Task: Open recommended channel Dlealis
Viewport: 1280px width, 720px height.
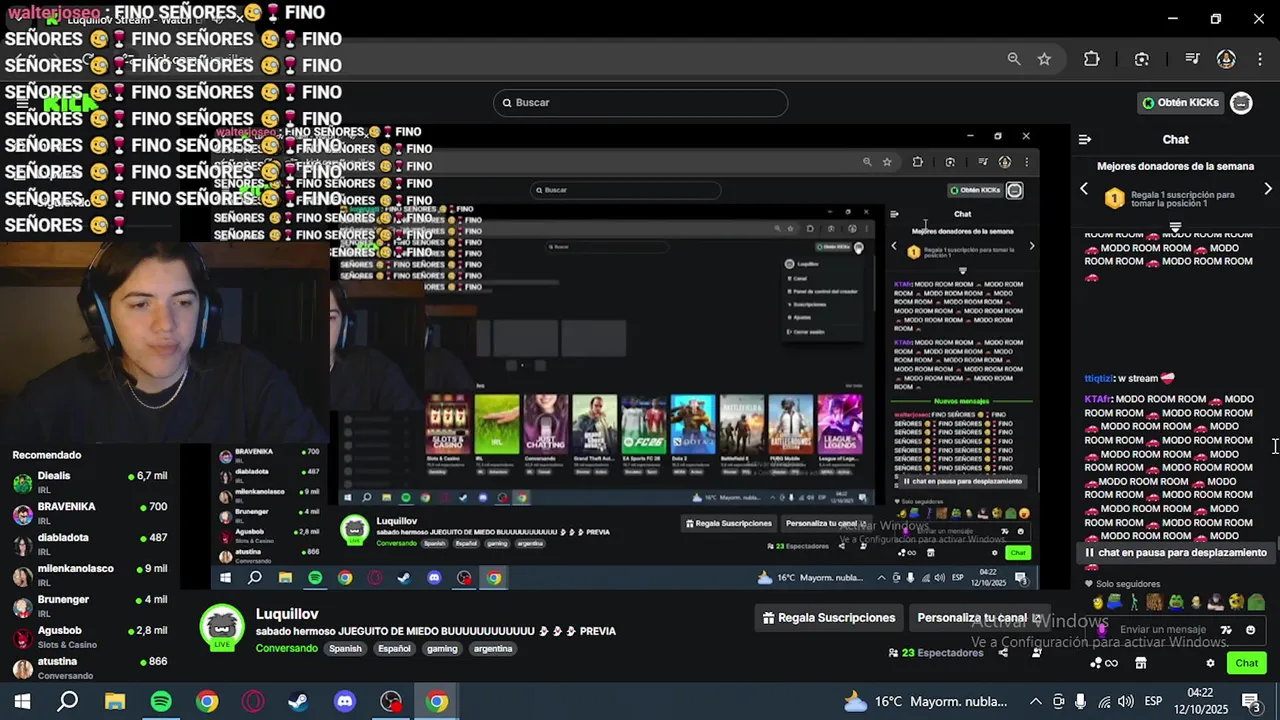Action: pyautogui.click(x=90, y=482)
